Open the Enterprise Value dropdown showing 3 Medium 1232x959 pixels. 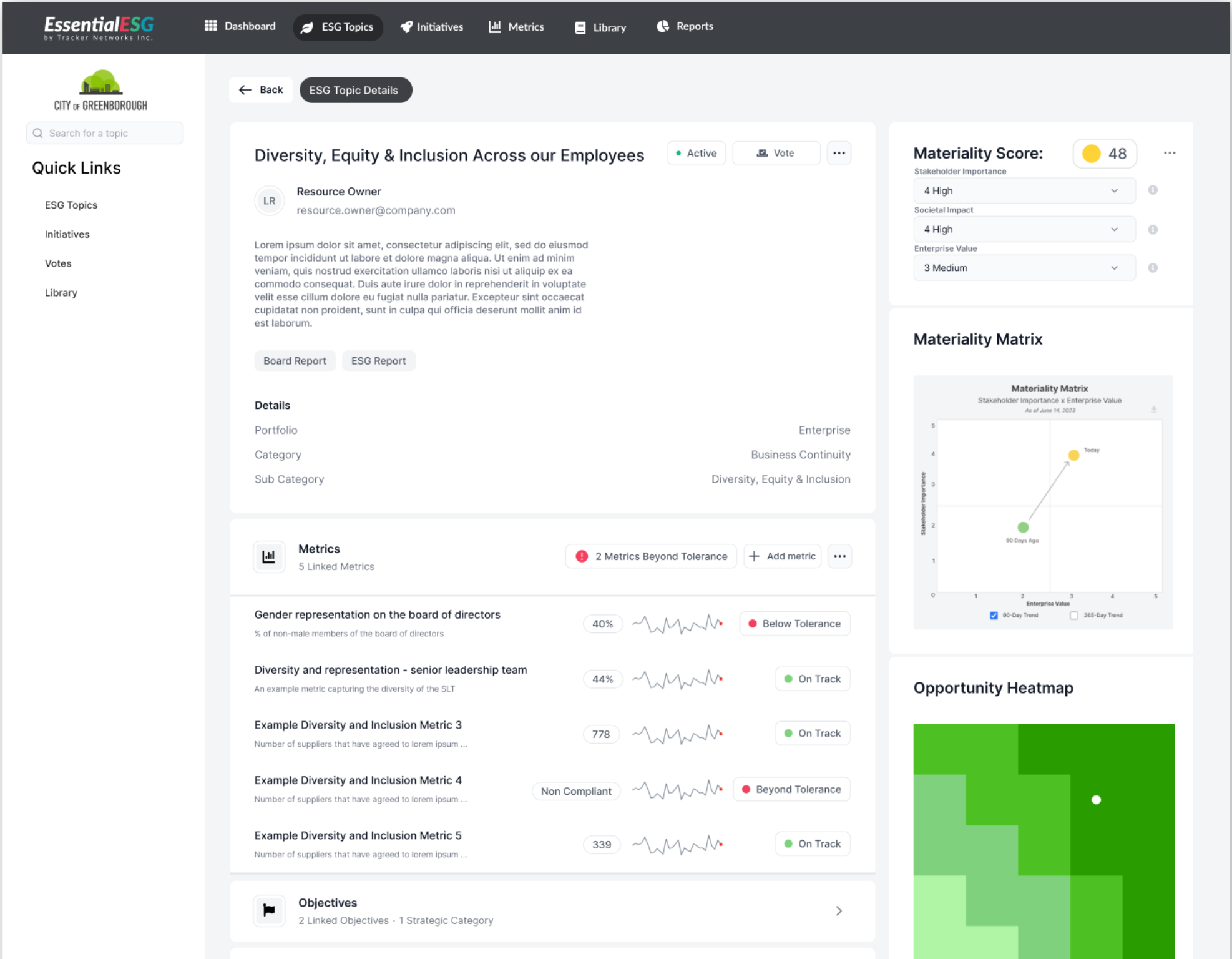point(1024,267)
